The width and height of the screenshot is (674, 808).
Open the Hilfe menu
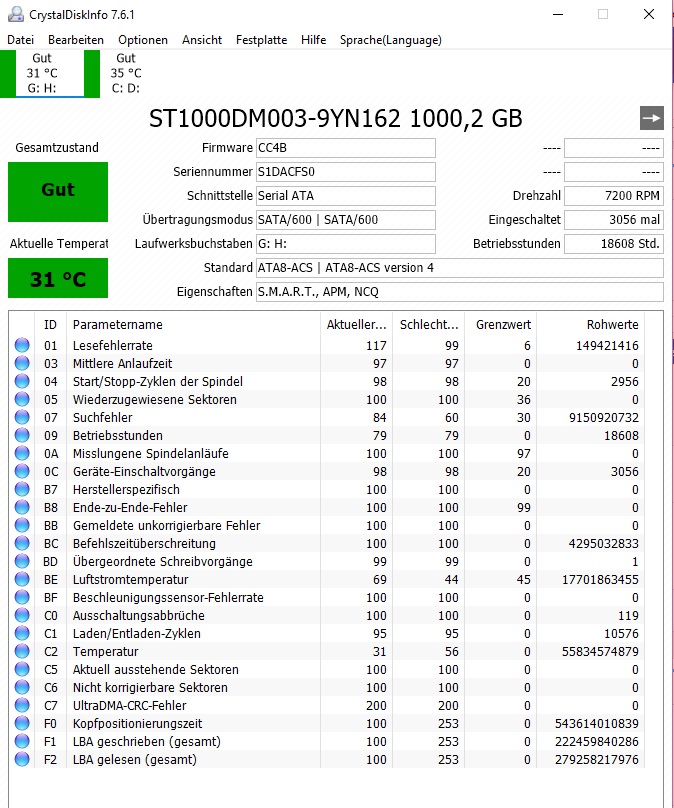(x=313, y=40)
